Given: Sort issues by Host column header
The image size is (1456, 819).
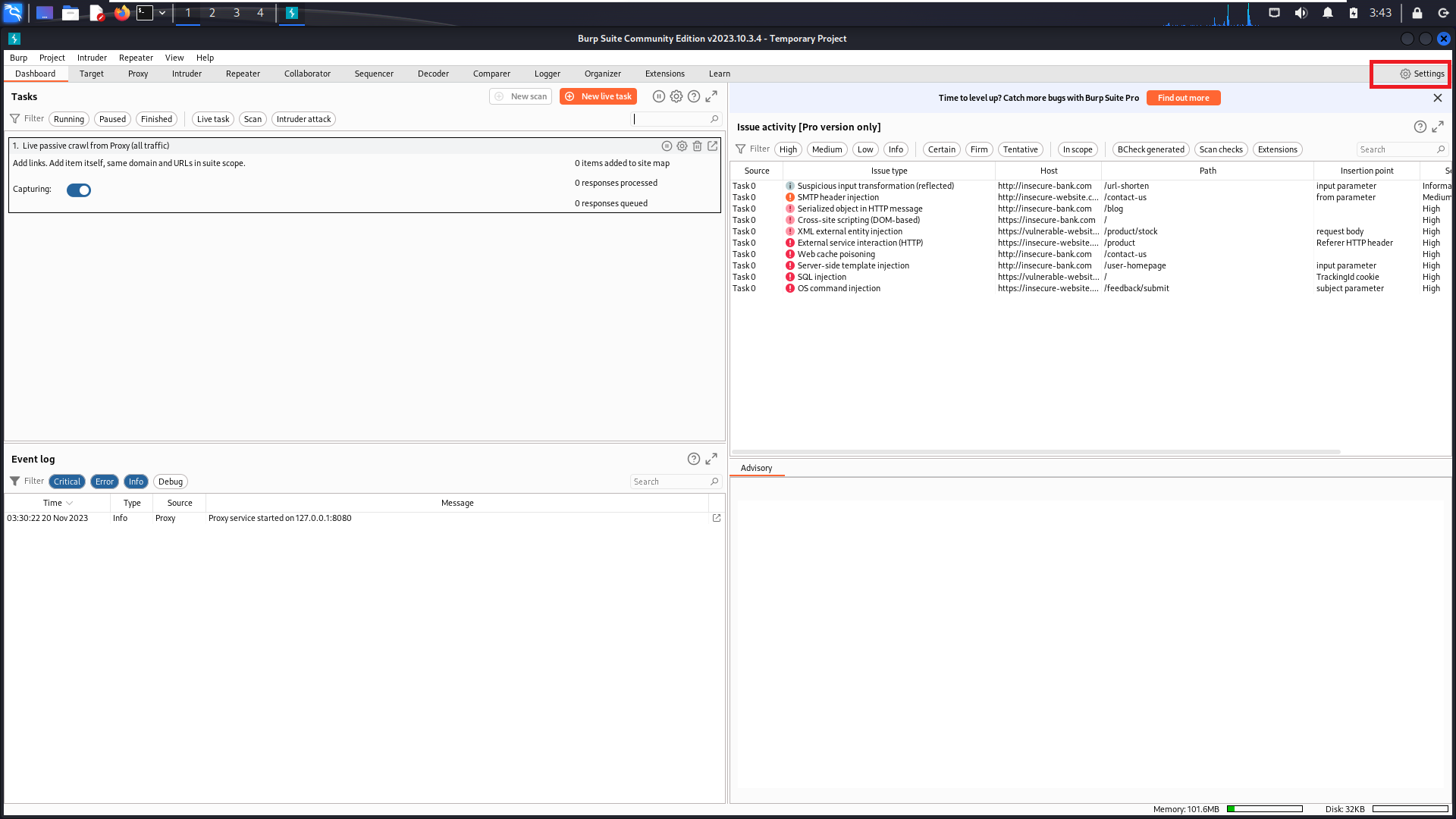Looking at the screenshot, I should click(x=1048, y=171).
